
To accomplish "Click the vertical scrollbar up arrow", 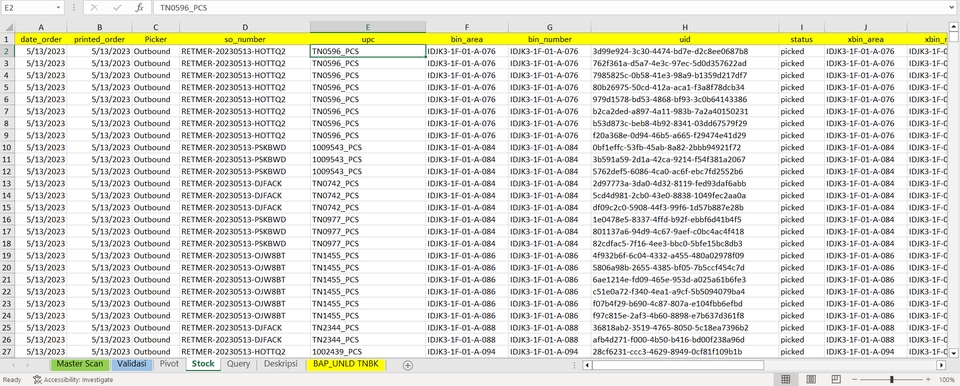I will 954,26.
